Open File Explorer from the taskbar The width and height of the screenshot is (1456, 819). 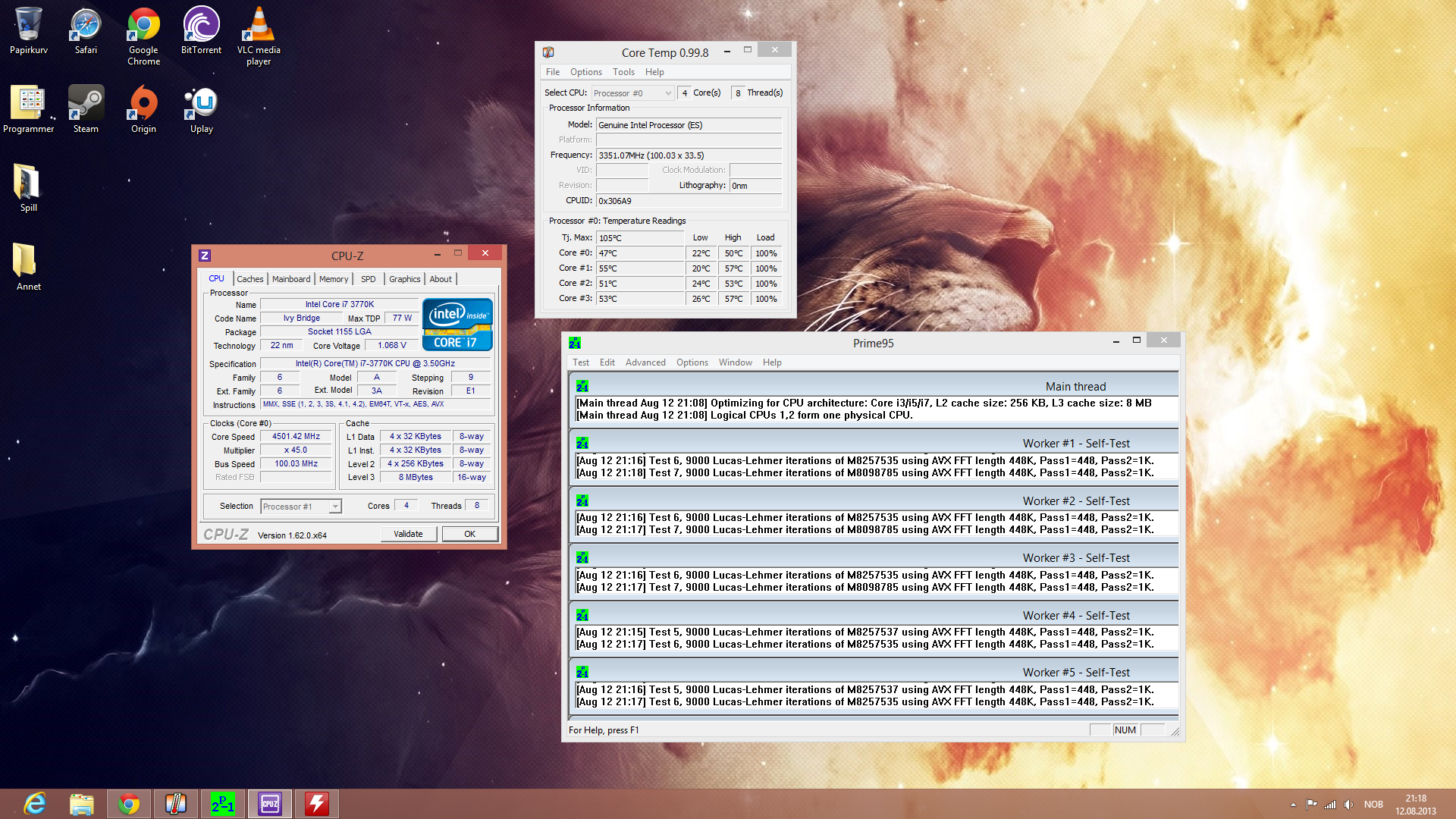(82, 804)
